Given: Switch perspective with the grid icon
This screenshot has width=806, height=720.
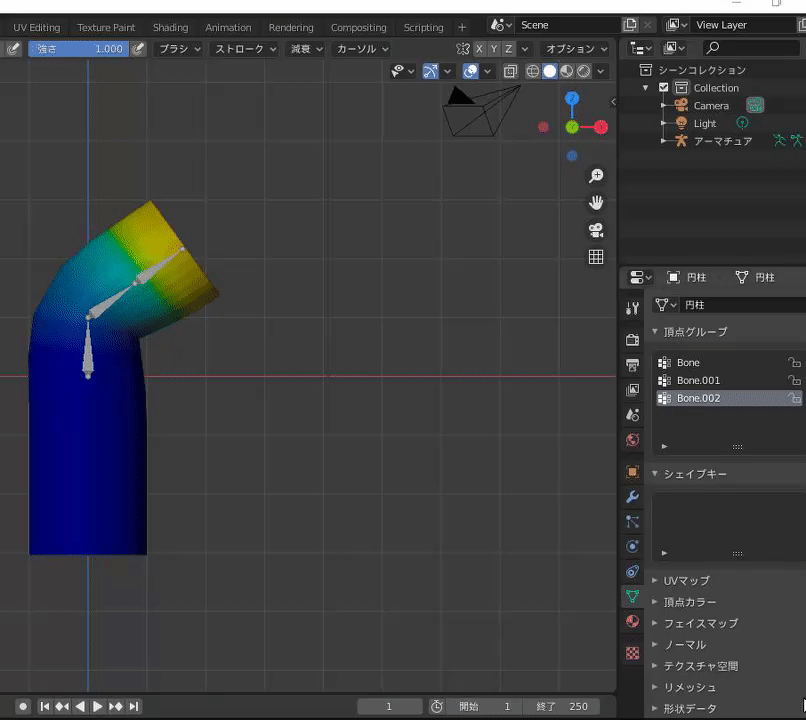Looking at the screenshot, I should (x=596, y=257).
